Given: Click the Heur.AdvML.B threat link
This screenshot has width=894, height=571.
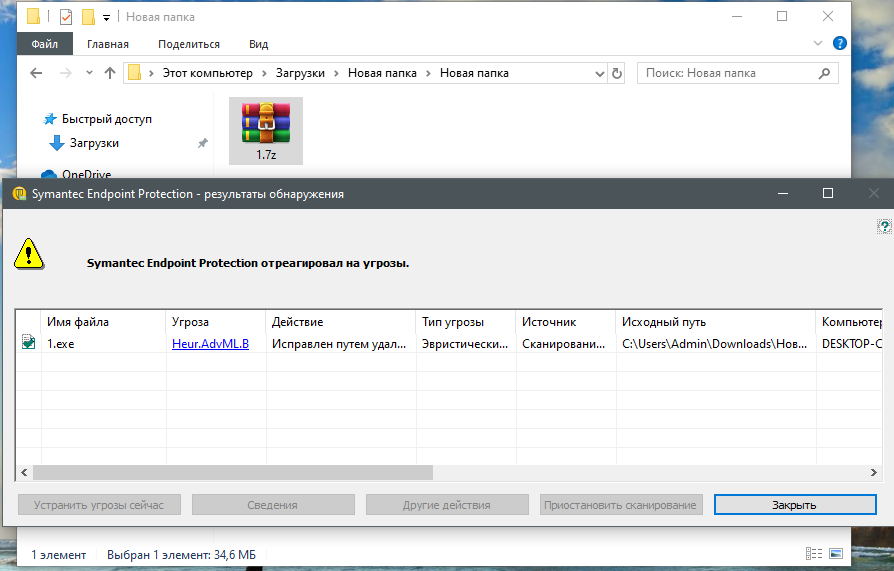Looking at the screenshot, I should coord(210,343).
